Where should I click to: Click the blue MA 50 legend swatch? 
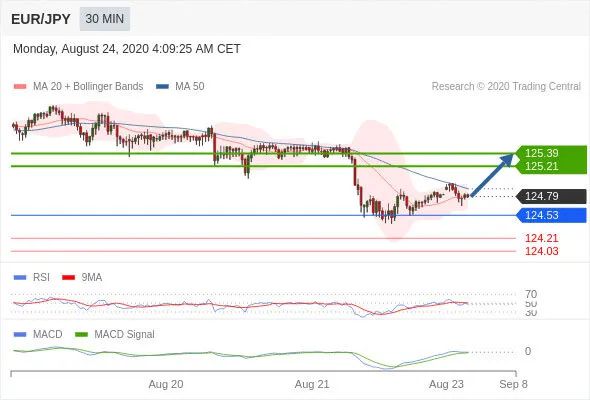[x=162, y=87]
